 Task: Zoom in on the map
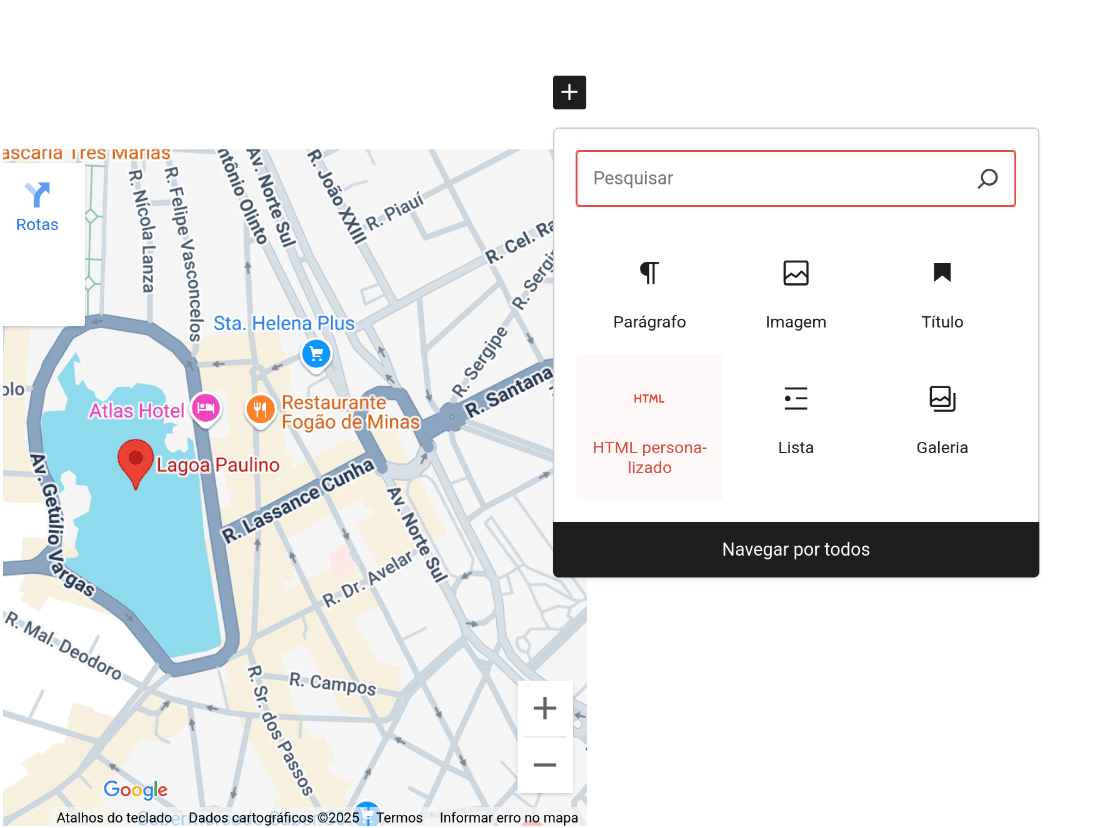click(x=545, y=709)
